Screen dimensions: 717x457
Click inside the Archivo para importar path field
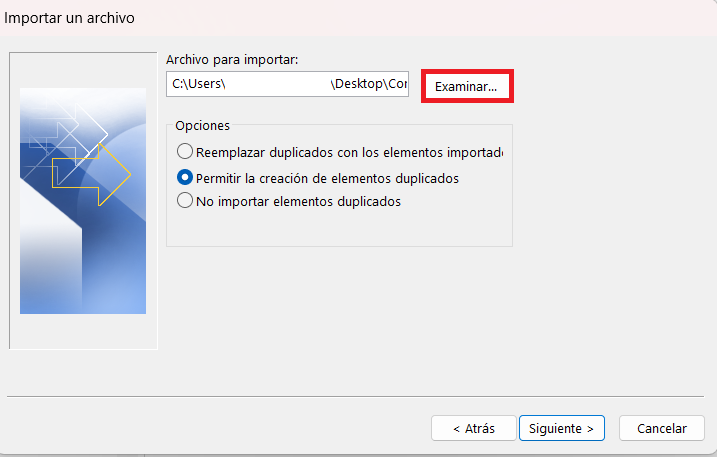[x=288, y=85]
